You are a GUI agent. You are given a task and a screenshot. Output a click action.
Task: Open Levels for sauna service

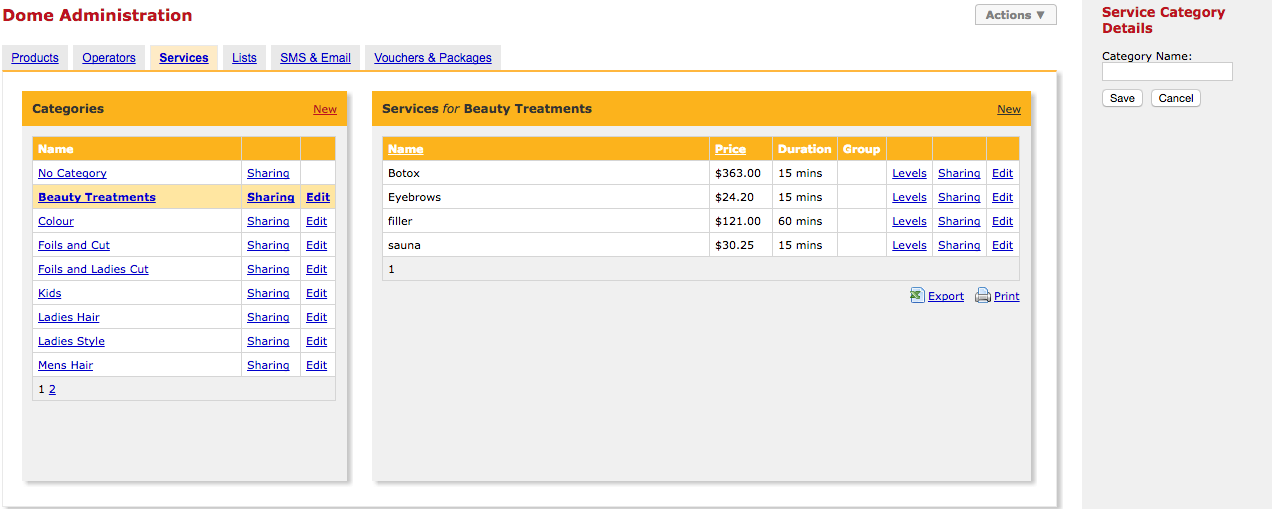point(909,245)
